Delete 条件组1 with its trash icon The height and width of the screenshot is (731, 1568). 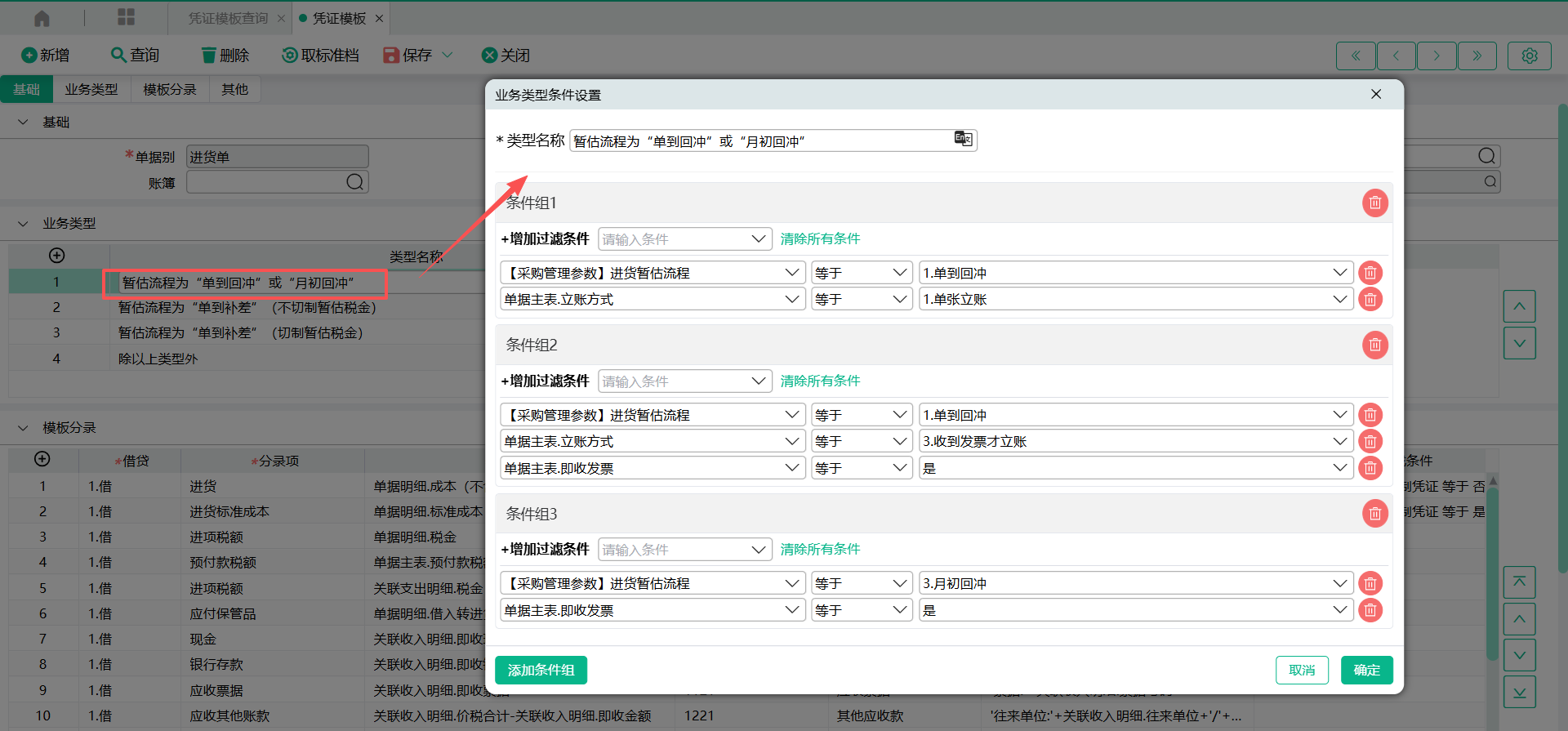[x=1375, y=203]
